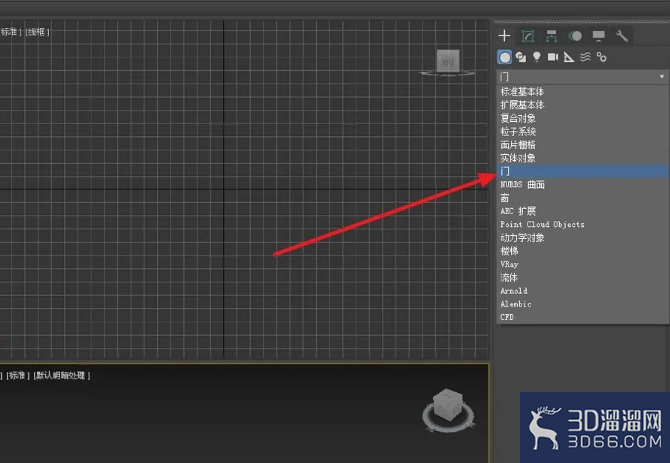Choose Alembic from the list

tap(582, 304)
